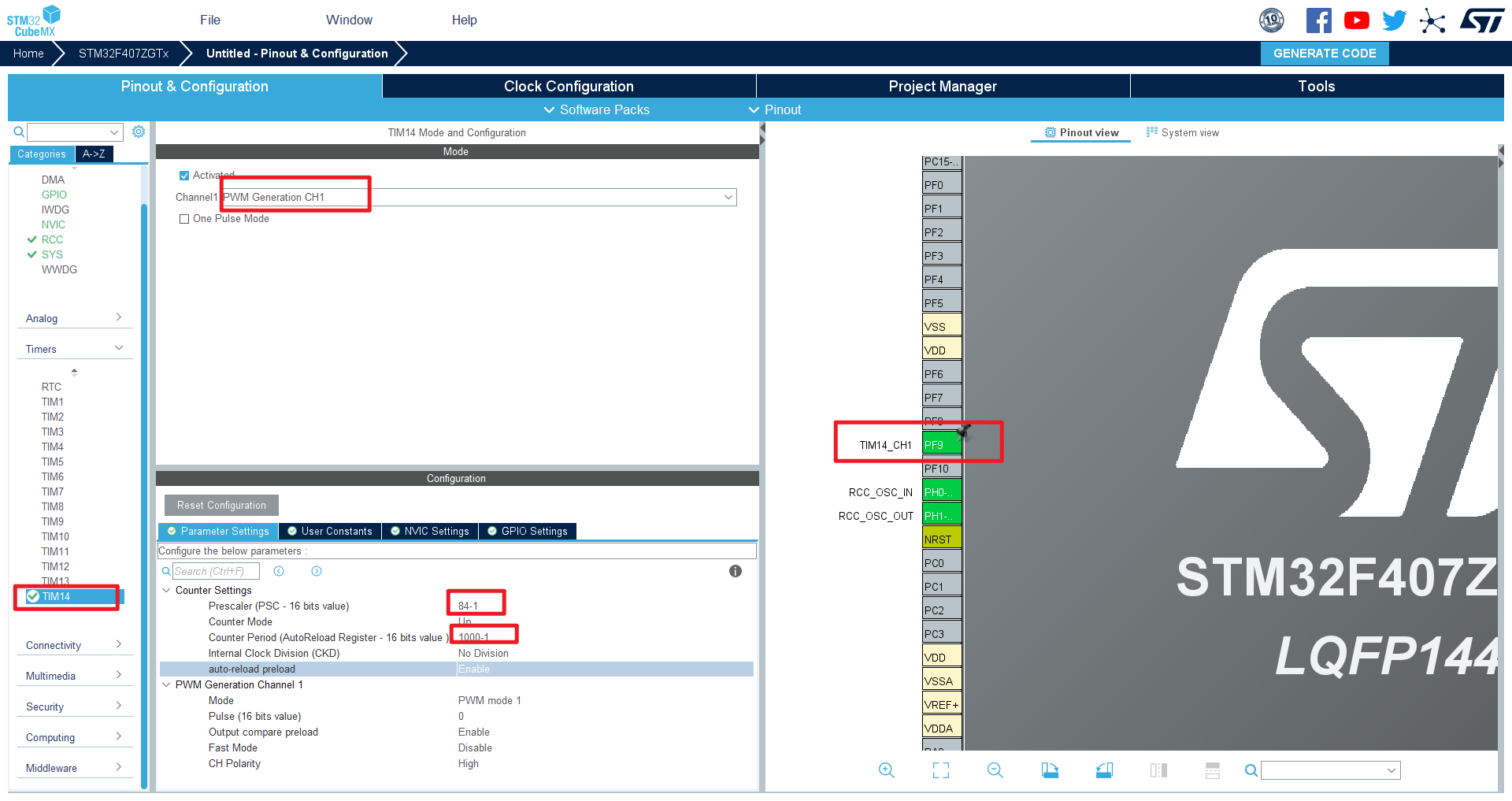Click the ST community network icon

pyautogui.click(x=1432, y=20)
